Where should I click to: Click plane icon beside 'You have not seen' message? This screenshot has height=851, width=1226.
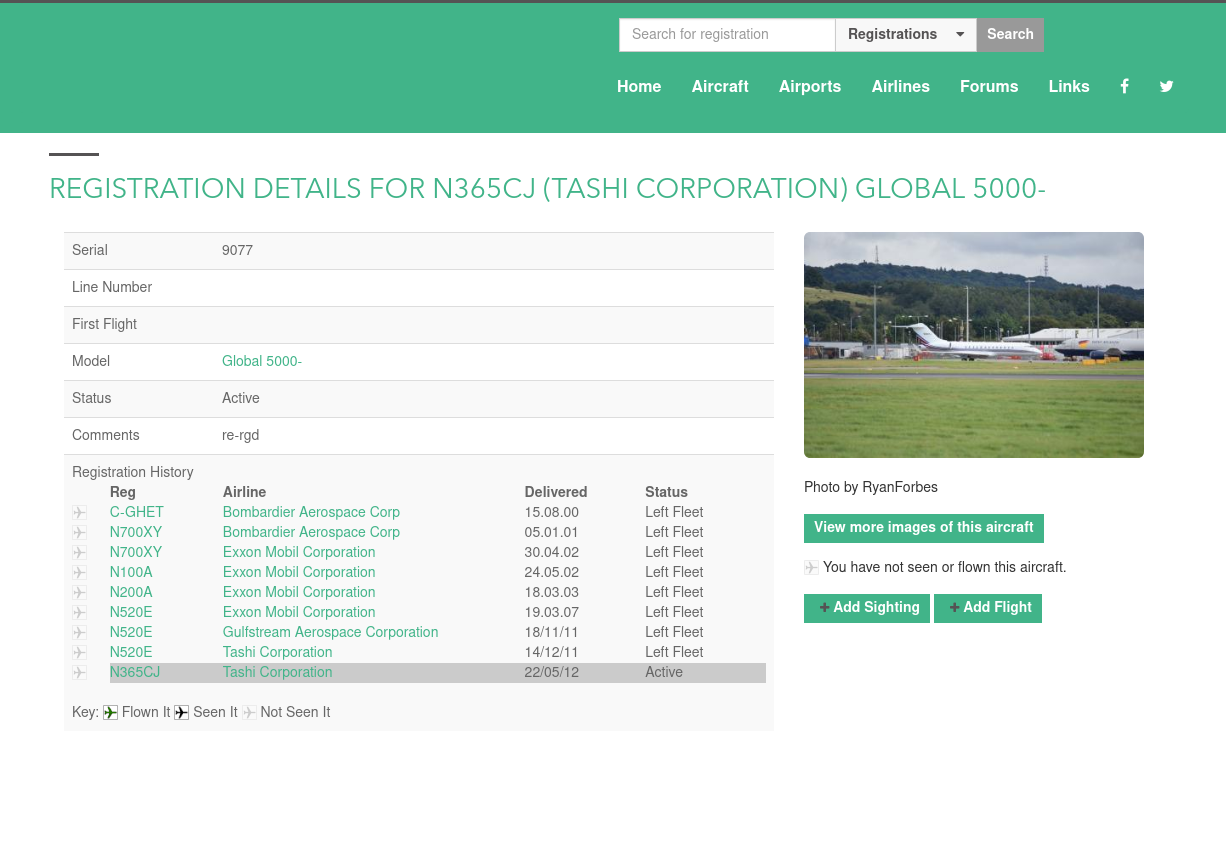tap(811, 568)
